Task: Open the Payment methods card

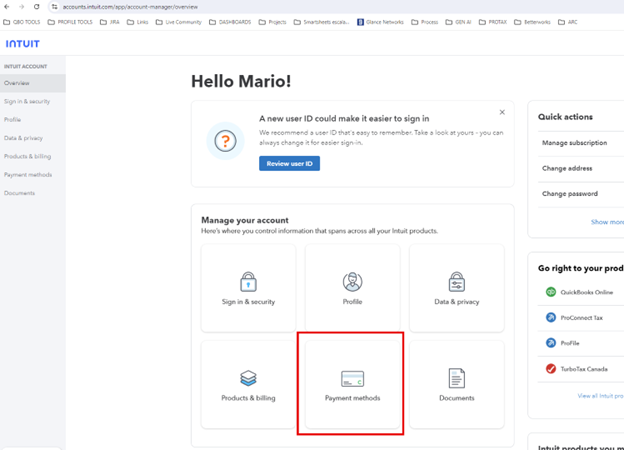Action: (352, 384)
